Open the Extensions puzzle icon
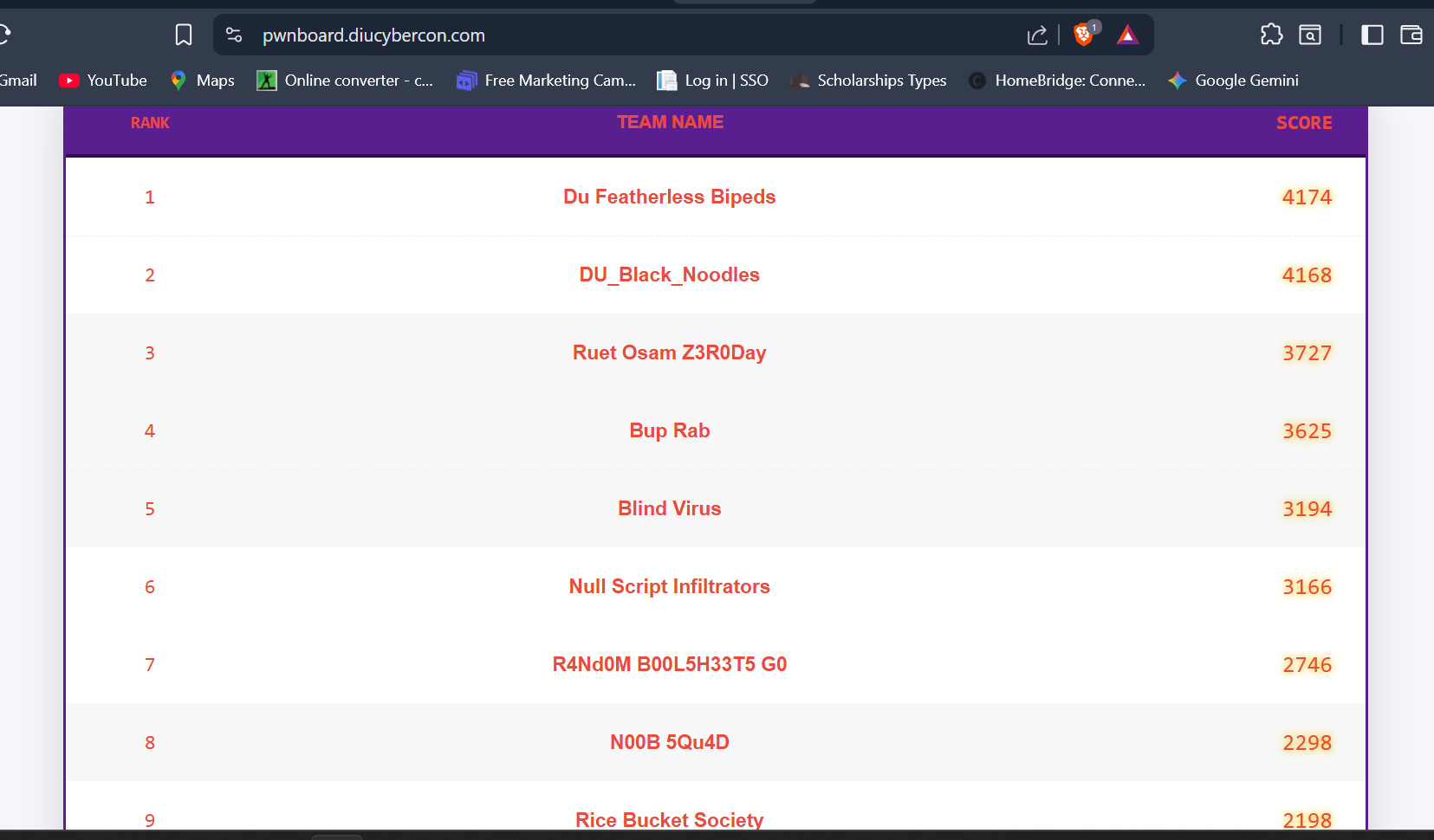Screen dimensions: 1434x840 click(x=1271, y=35)
